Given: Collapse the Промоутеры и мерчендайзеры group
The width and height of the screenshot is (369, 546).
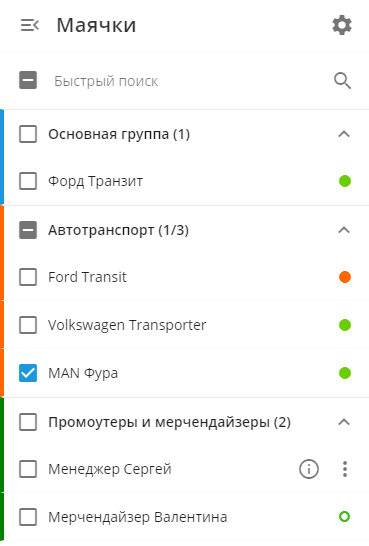Looking at the screenshot, I should click(344, 422).
